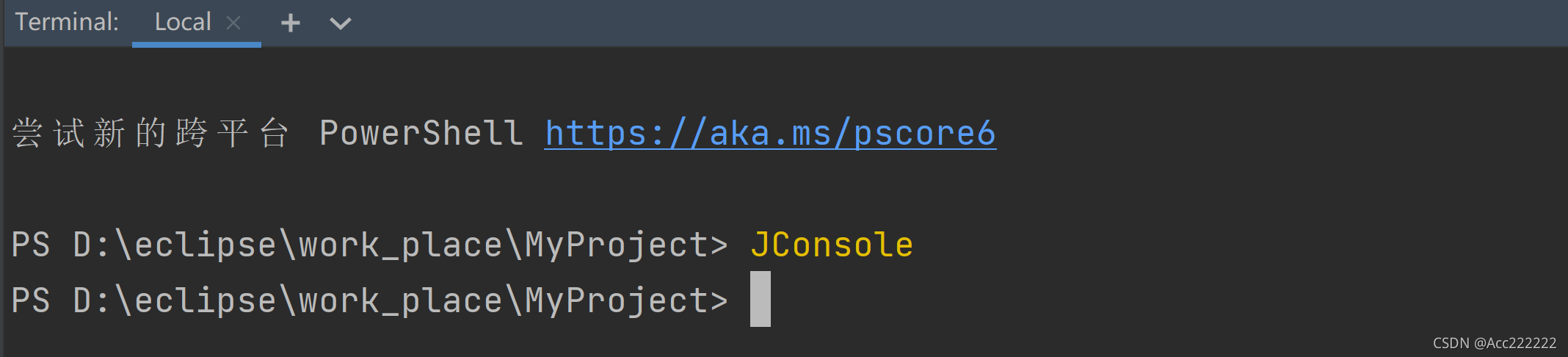This screenshot has height=357, width=1568.
Task: Click the empty tab bar area right of chevron
Action: pos(881,23)
